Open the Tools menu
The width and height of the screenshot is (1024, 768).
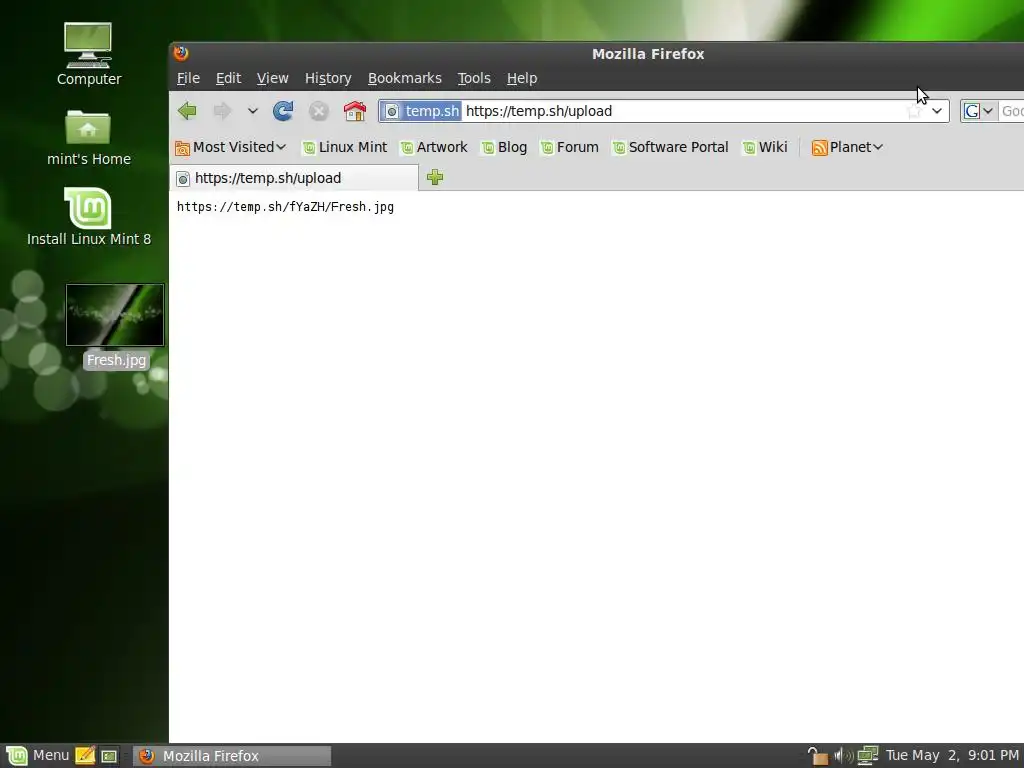tap(473, 78)
